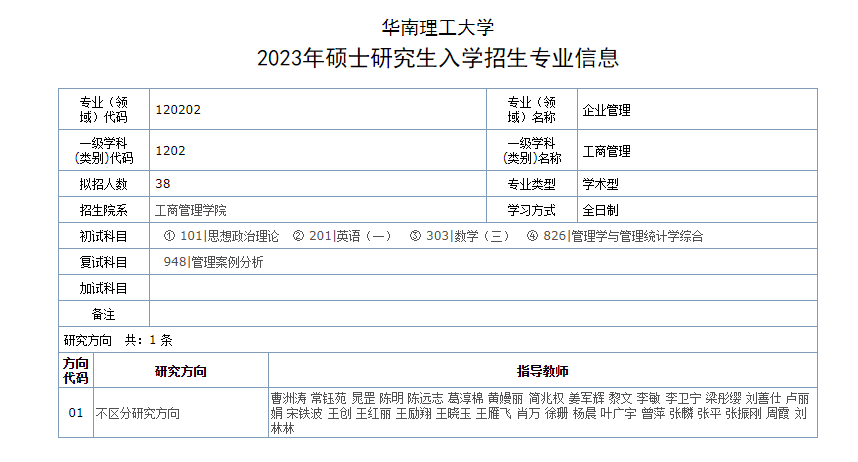This screenshot has width=858, height=462.
Task: Click advisor name 宋铁波
Action: tap(304, 413)
